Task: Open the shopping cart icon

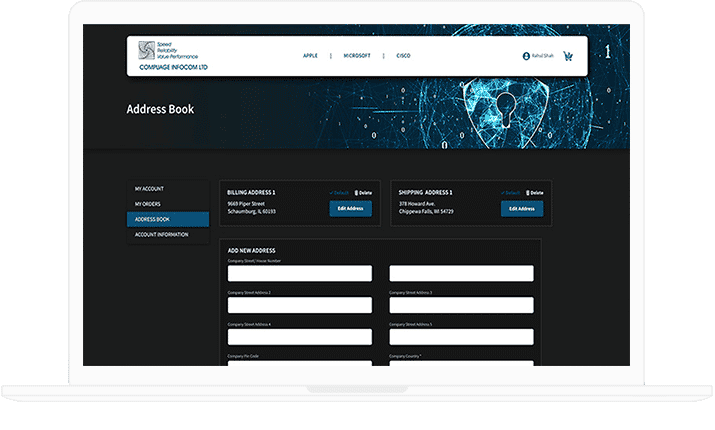Action: pos(568,57)
